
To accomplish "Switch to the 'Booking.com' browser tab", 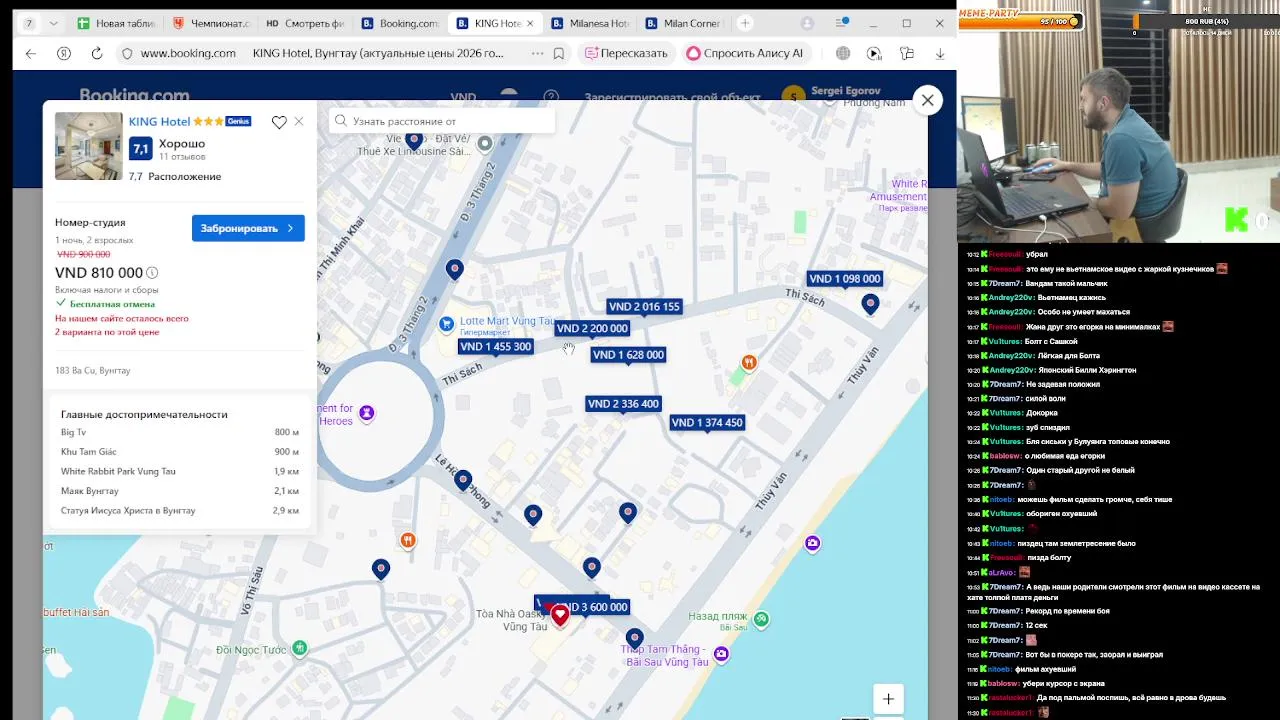I will [399, 23].
